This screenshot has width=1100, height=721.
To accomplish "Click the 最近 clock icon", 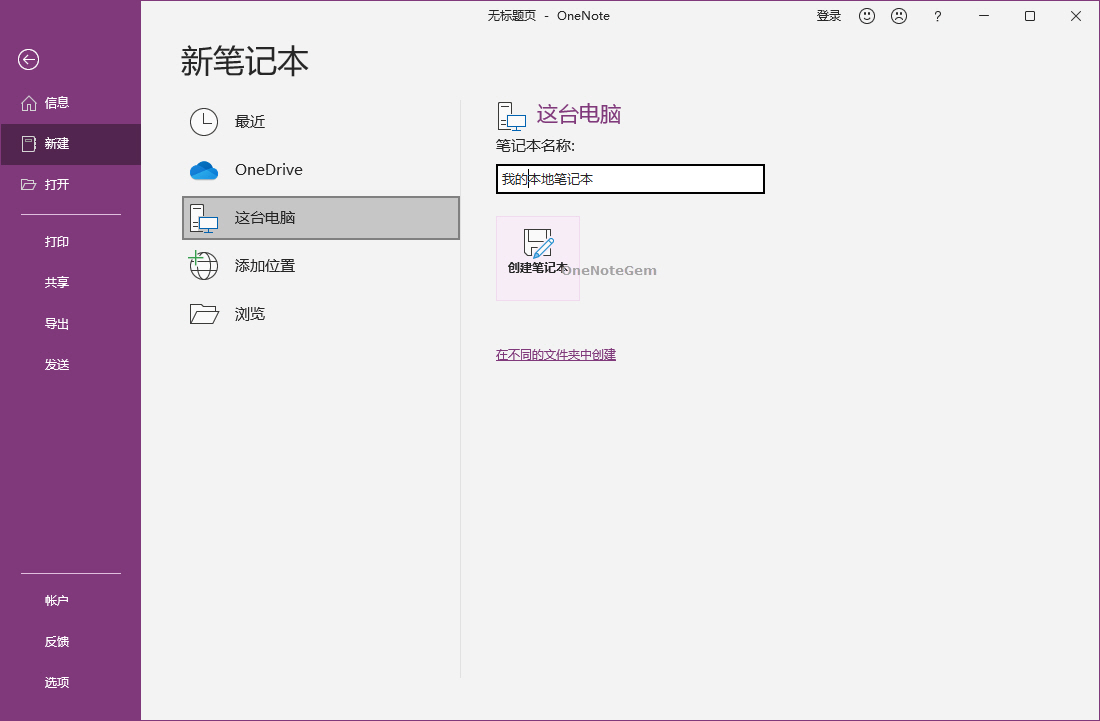I will click(x=204, y=122).
